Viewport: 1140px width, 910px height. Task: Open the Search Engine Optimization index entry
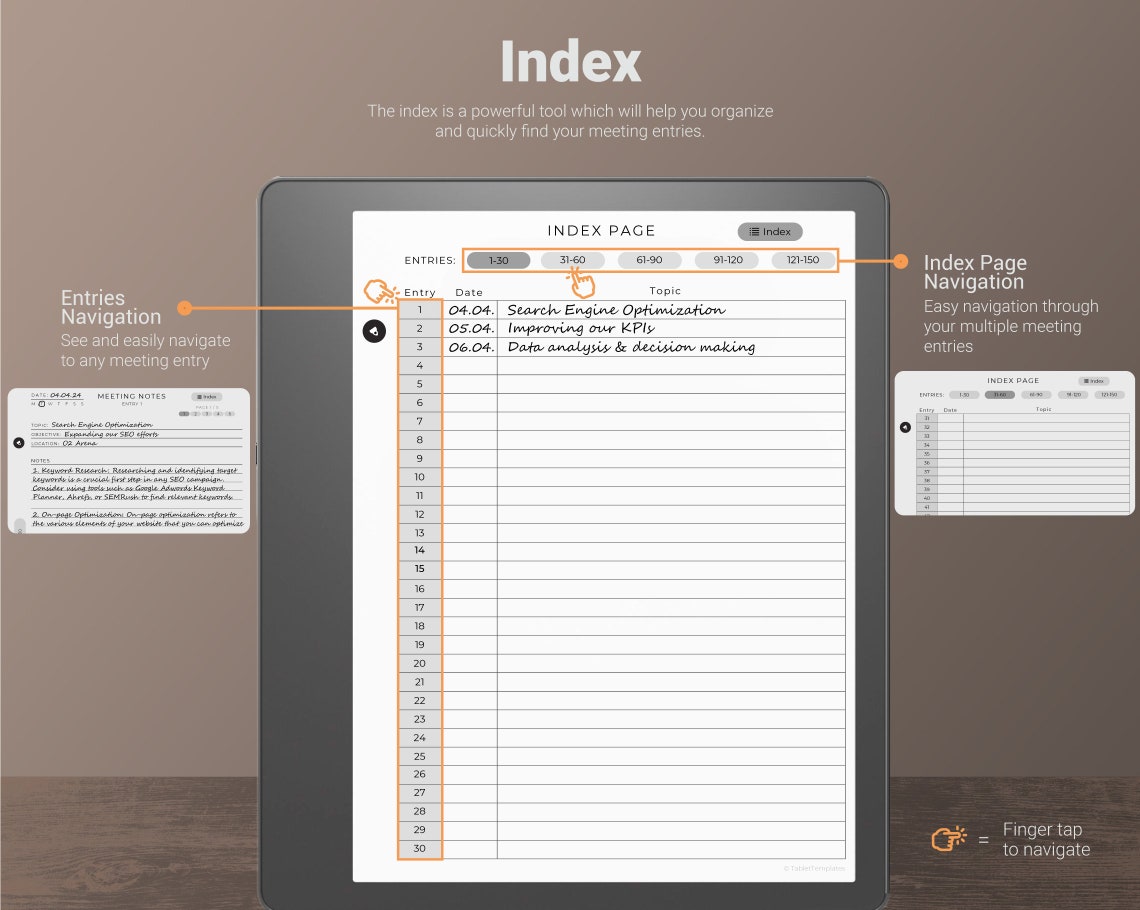click(614, 309)
